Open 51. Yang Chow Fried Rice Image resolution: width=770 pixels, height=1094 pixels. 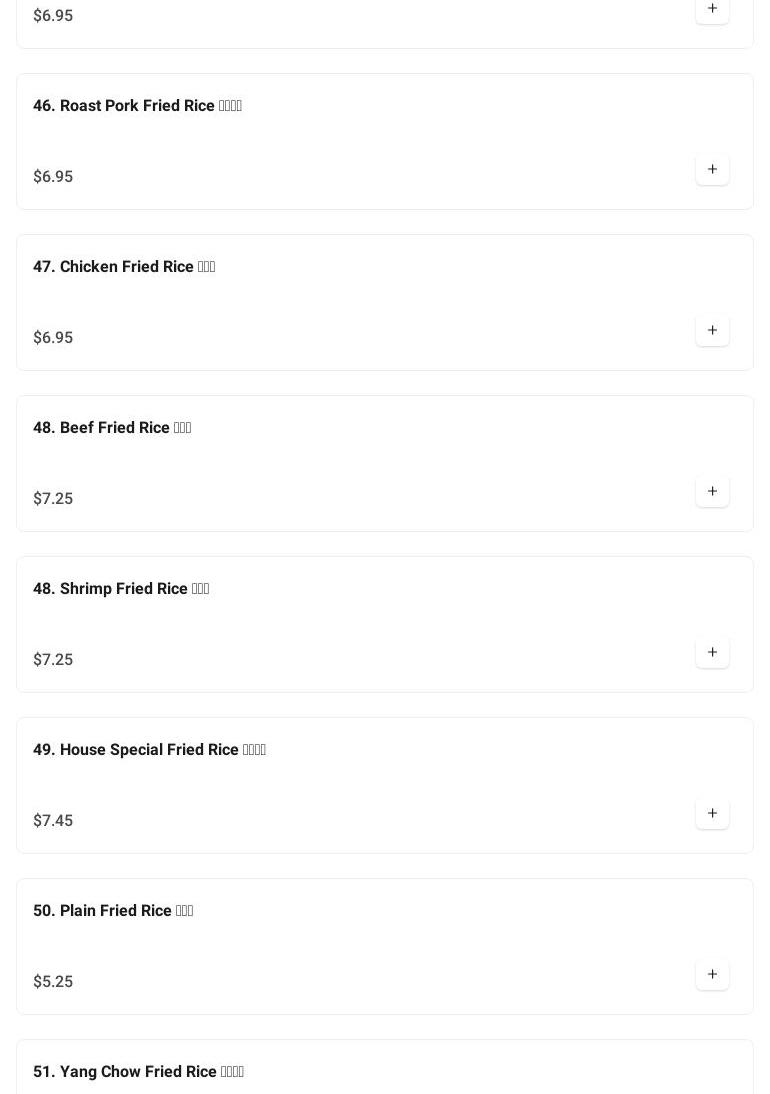(x=138, y=1072)
